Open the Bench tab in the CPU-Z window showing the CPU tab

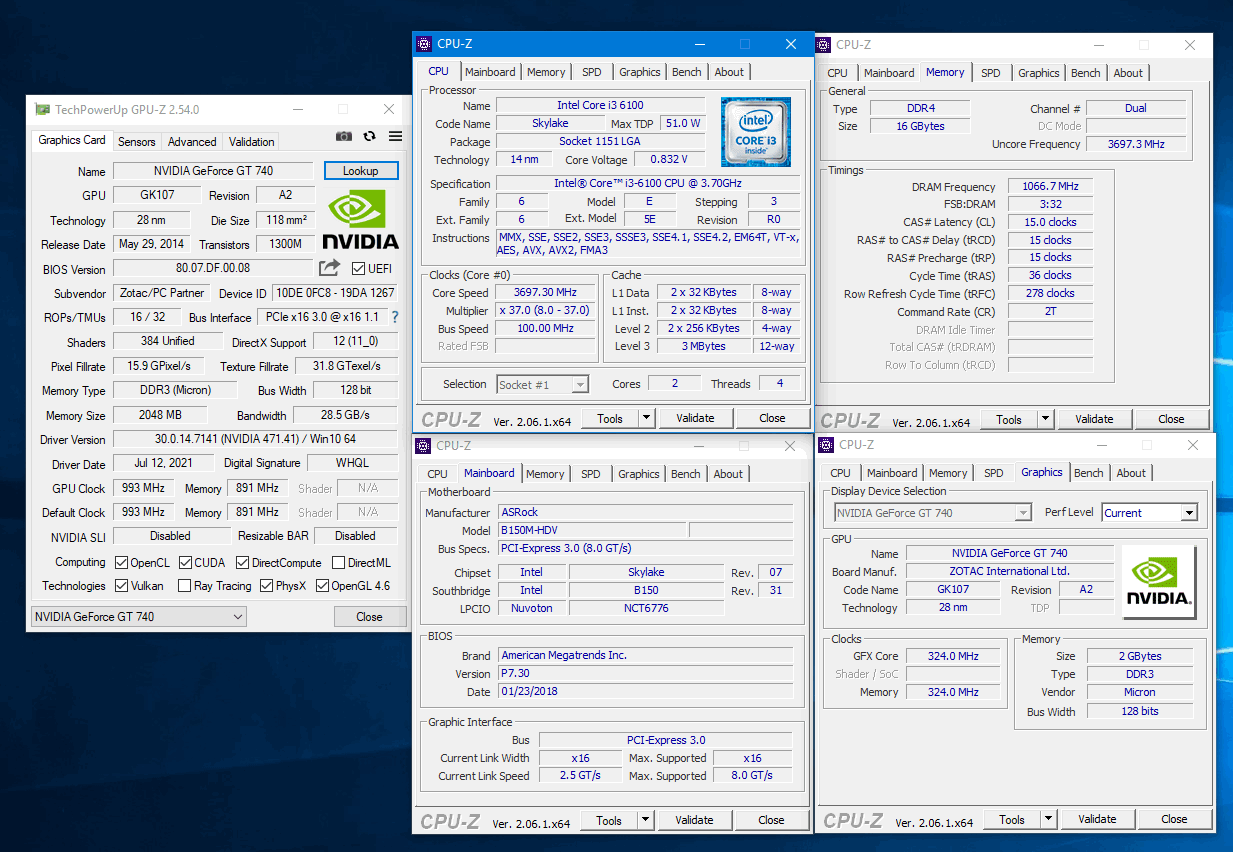[x=687, y=72]
